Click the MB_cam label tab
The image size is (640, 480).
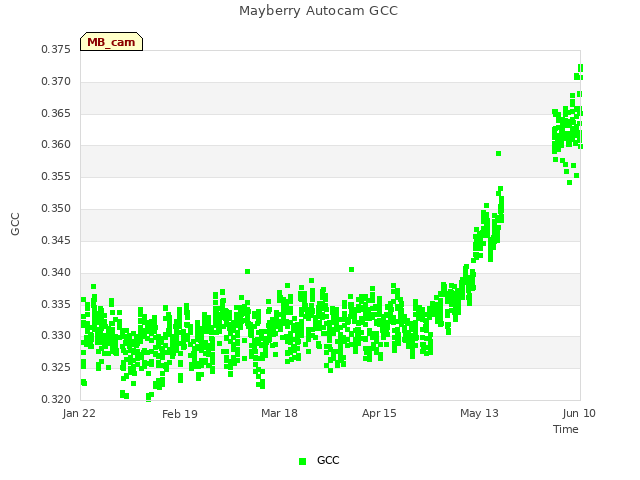coord(111,42)
